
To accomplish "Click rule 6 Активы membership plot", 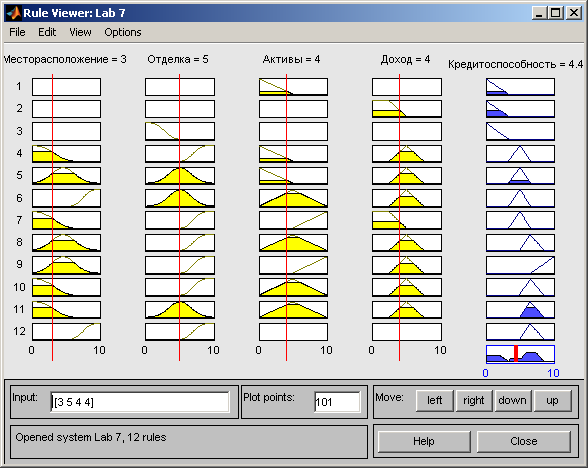I will click(x=293, y=198).
